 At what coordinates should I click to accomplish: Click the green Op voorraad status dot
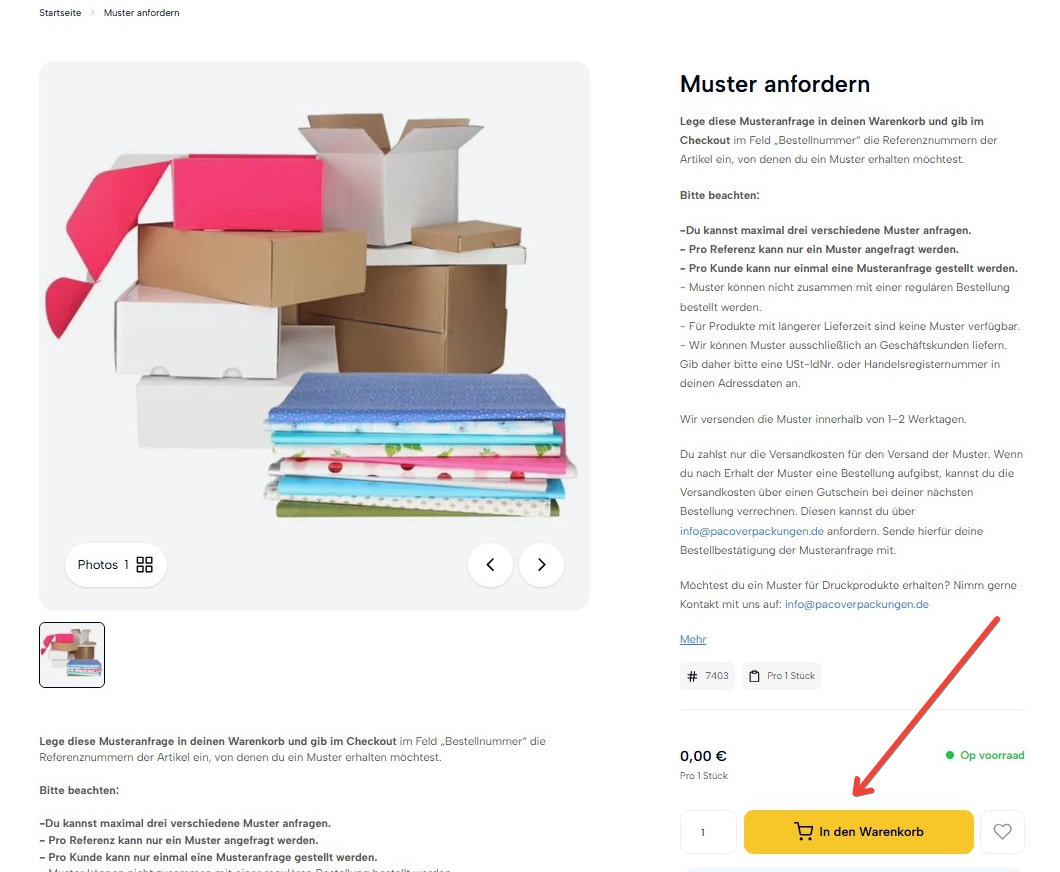(x=950, y=755)
